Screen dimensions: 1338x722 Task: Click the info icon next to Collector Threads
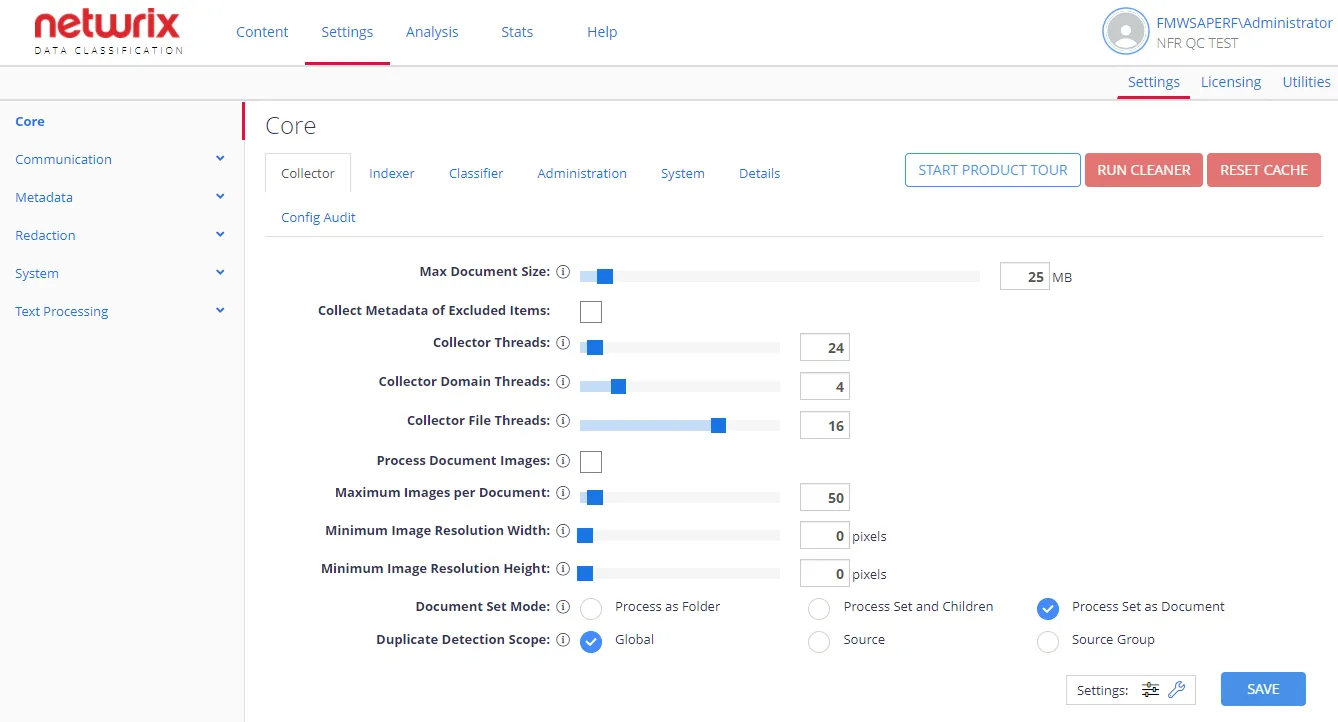[563, 343]
